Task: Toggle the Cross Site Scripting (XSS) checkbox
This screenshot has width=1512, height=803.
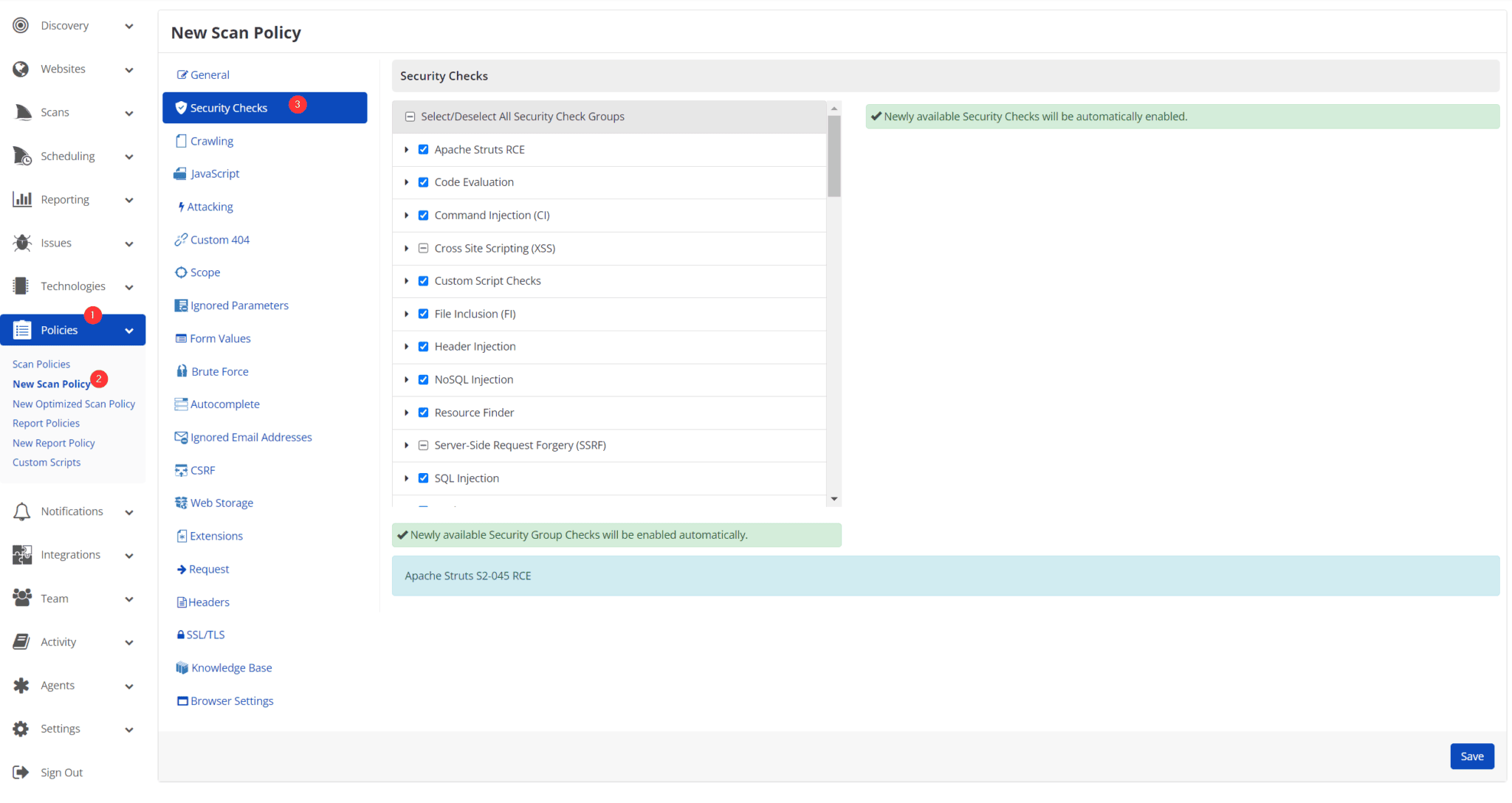Action: coord(423,248)
